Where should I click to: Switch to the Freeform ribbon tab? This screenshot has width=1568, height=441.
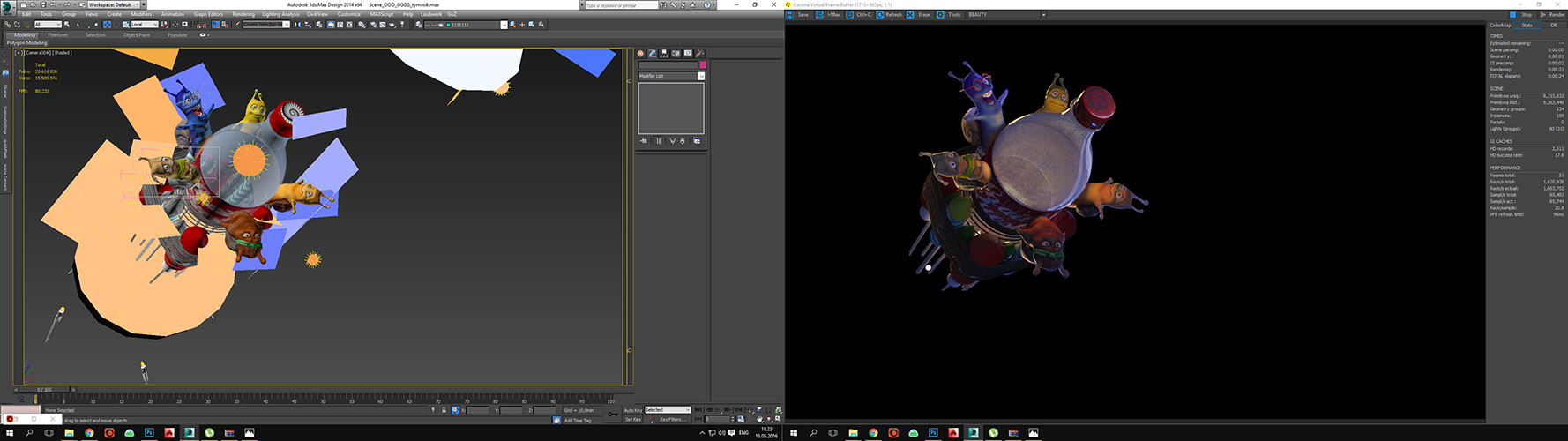[57, 35]
